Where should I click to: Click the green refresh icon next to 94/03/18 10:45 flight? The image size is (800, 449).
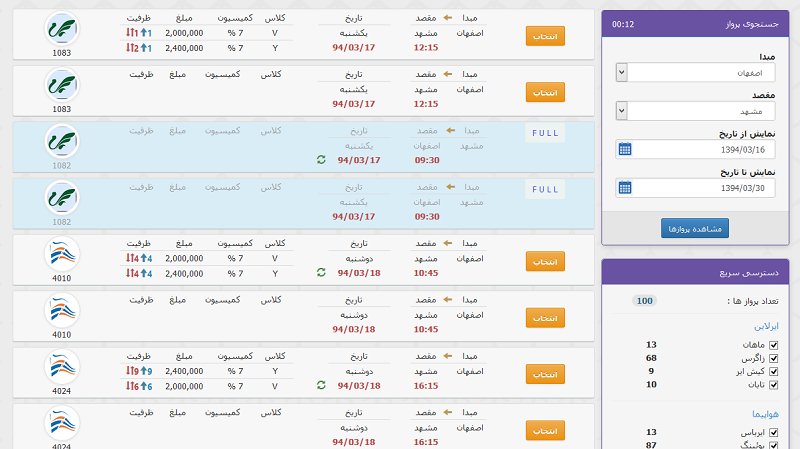[x=321, y=272]
